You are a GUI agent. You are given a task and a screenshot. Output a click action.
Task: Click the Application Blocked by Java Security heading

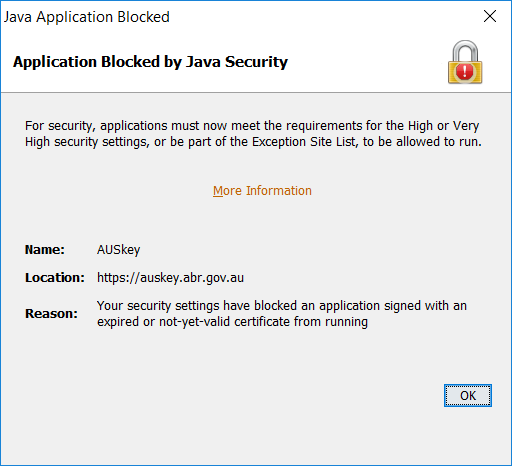click(x=150, y=62)
